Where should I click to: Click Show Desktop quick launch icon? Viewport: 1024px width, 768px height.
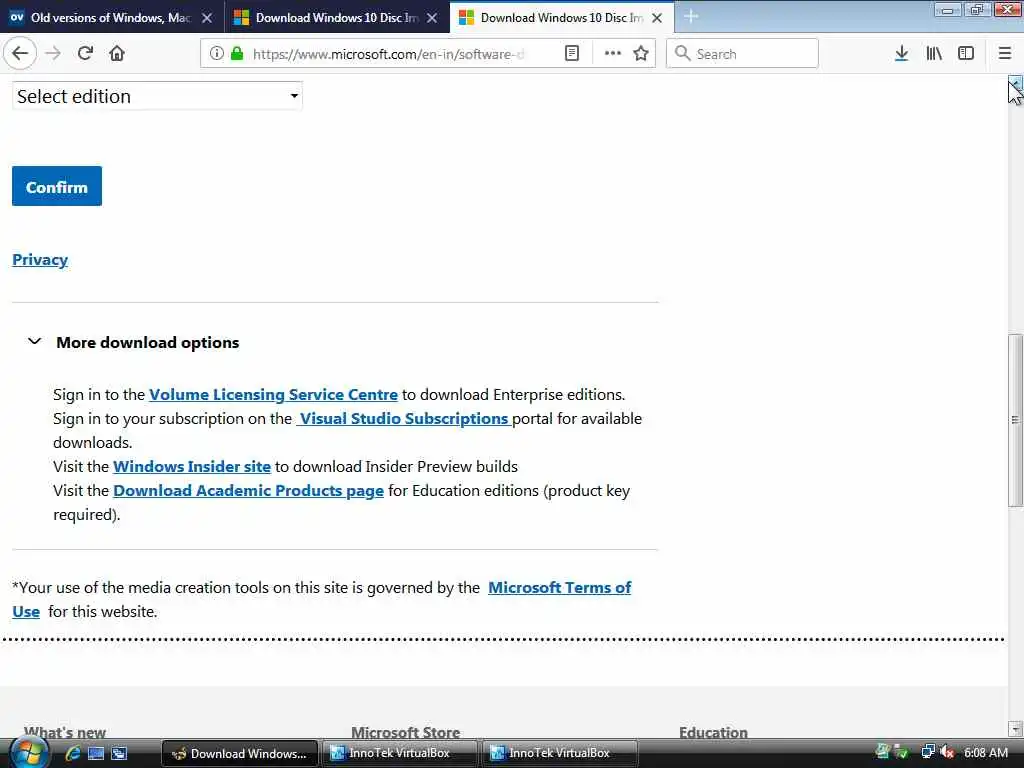point(96,754)
